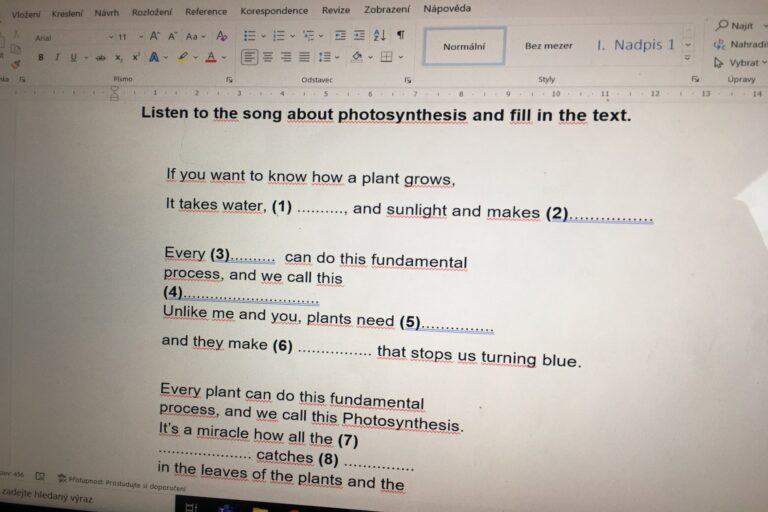768x512 pixels.
Task: Click the bullet list icon
Action: pyautogui.click(x=249, y=35)
